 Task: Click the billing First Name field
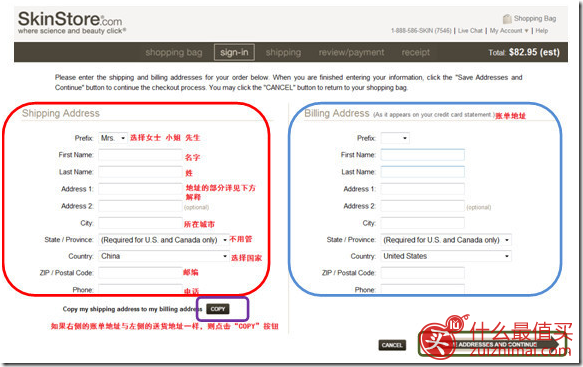coord(422,155)
